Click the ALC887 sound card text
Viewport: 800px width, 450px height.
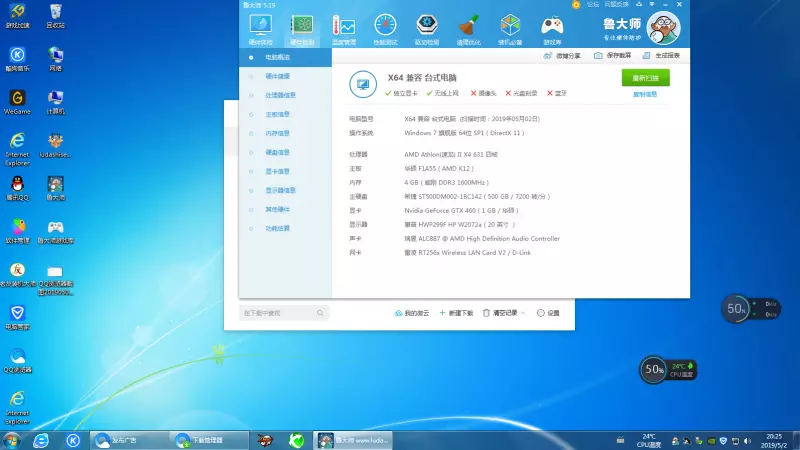[482, 238]
